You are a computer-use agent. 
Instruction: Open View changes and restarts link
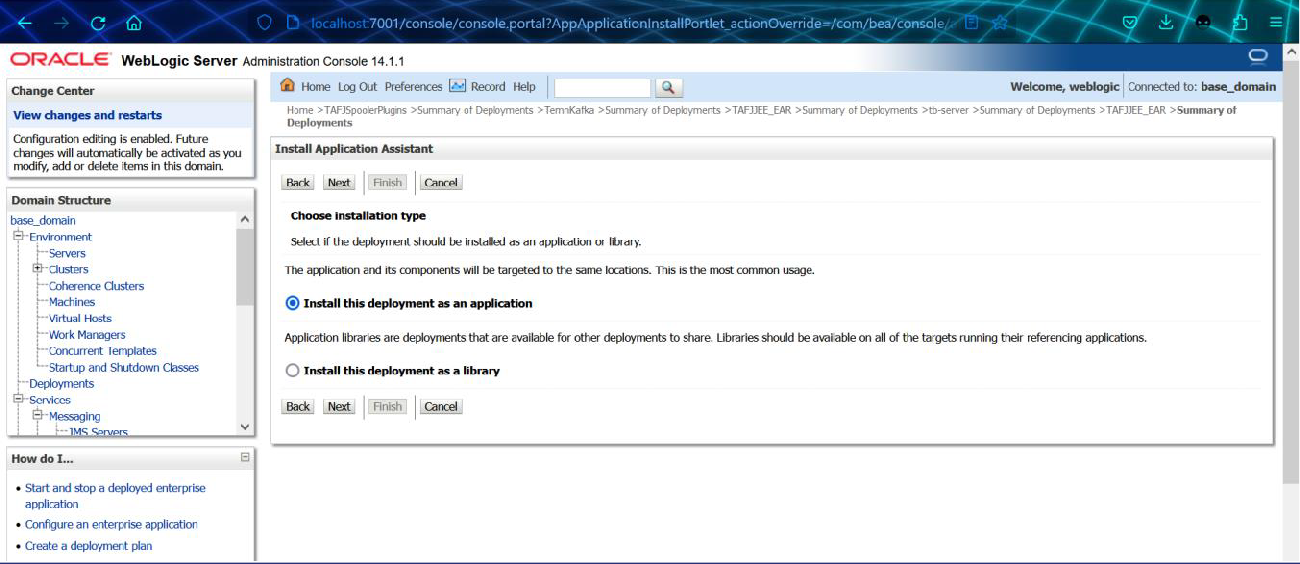pos(87,115)
